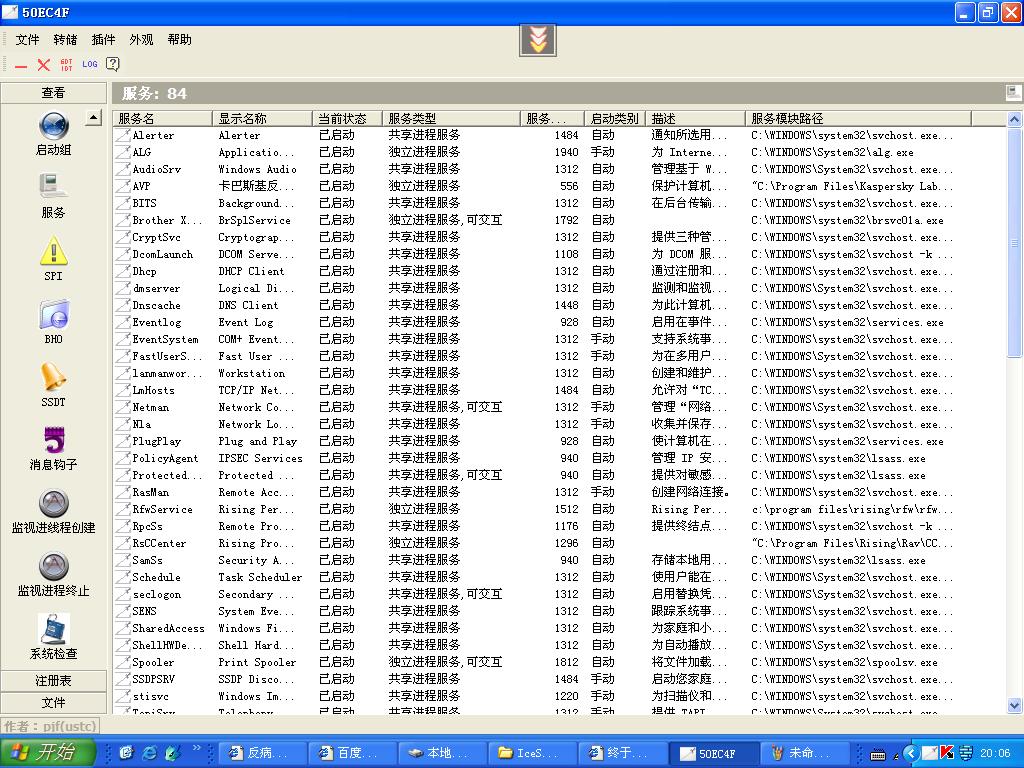The width and height of the screenshot is (1024, 768).
Task: Open the 帮助 menu
Action: [180, 40]
